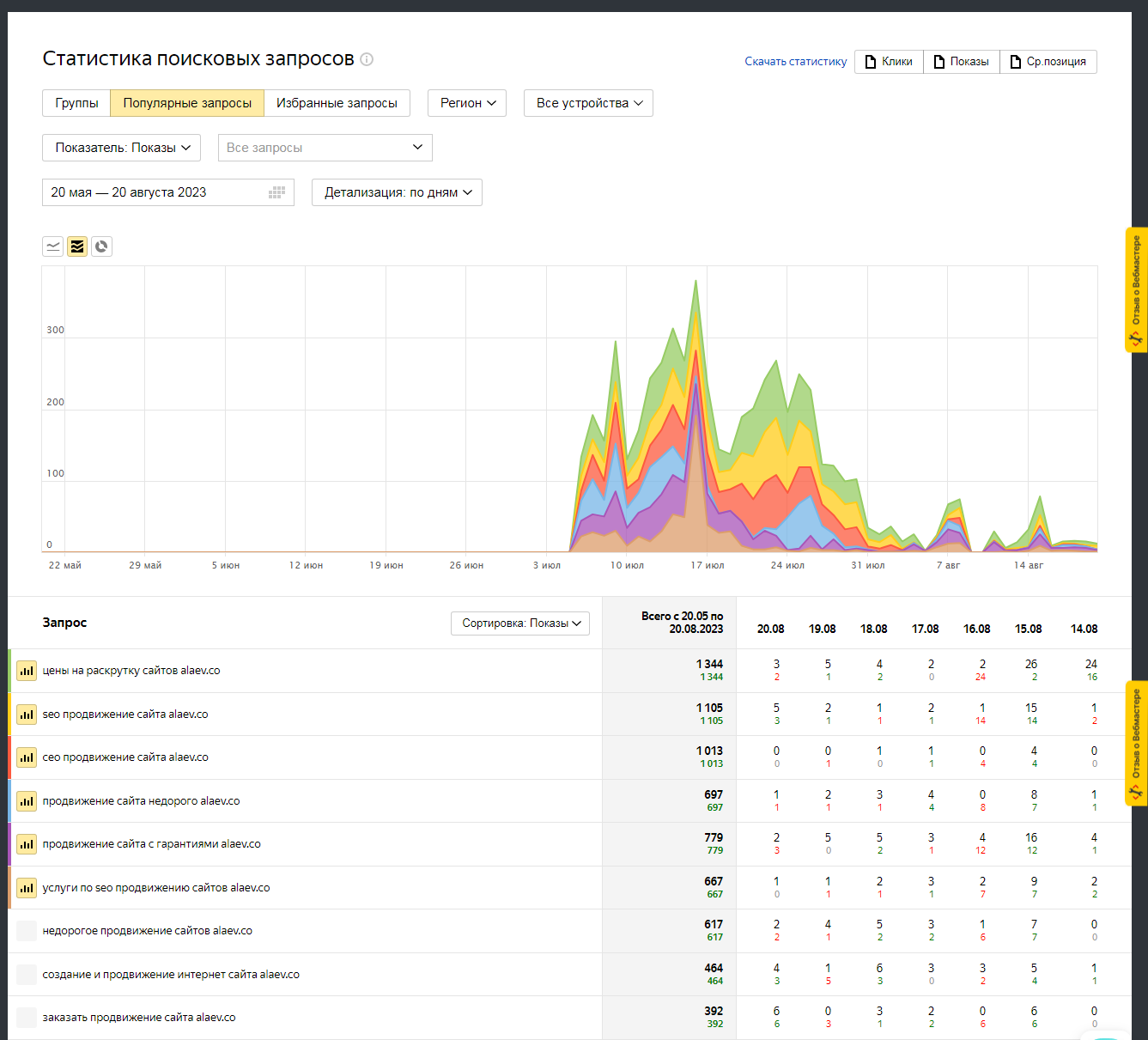Image resolution: width=1148 pixels, height=1040 pixels.
Task: Switch to pie chart view
Action: click(x=101, y=246)
